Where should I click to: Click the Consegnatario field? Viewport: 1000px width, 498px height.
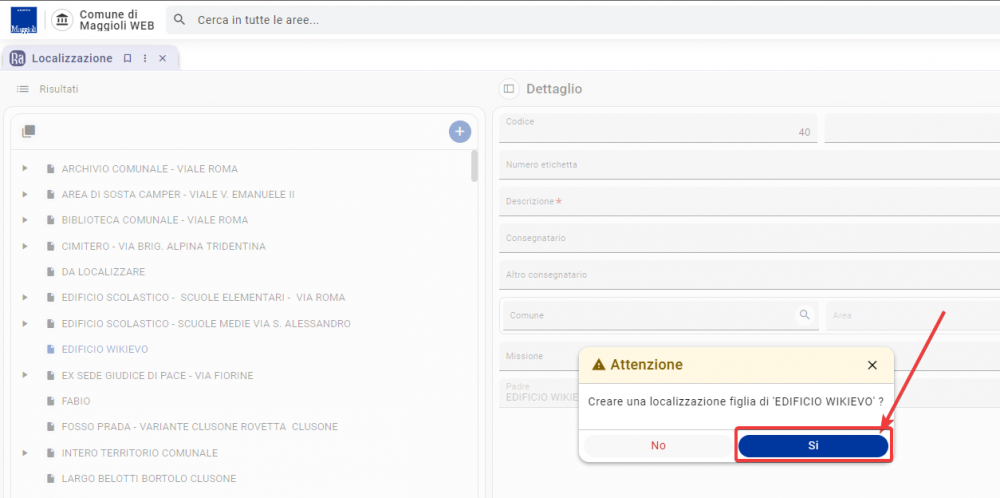click(x=749, y=238)
